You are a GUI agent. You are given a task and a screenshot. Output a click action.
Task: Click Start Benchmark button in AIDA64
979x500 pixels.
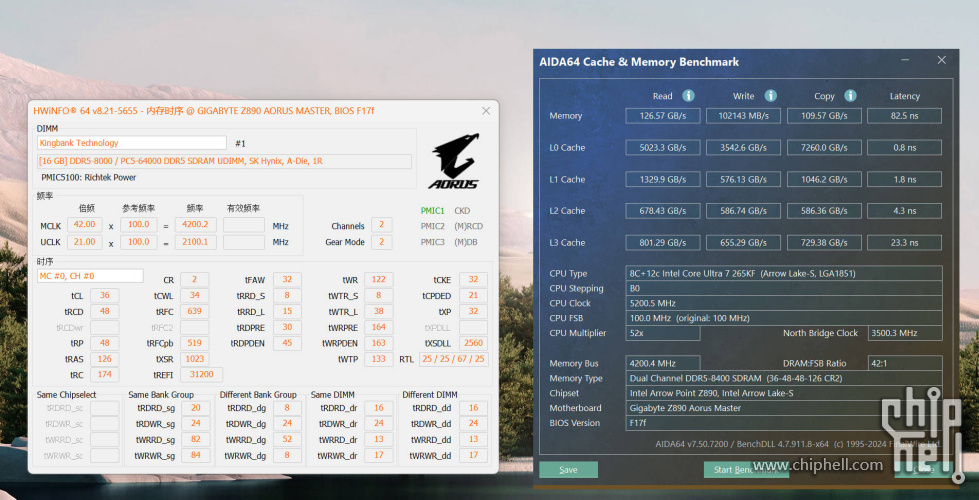click(746, 469)
